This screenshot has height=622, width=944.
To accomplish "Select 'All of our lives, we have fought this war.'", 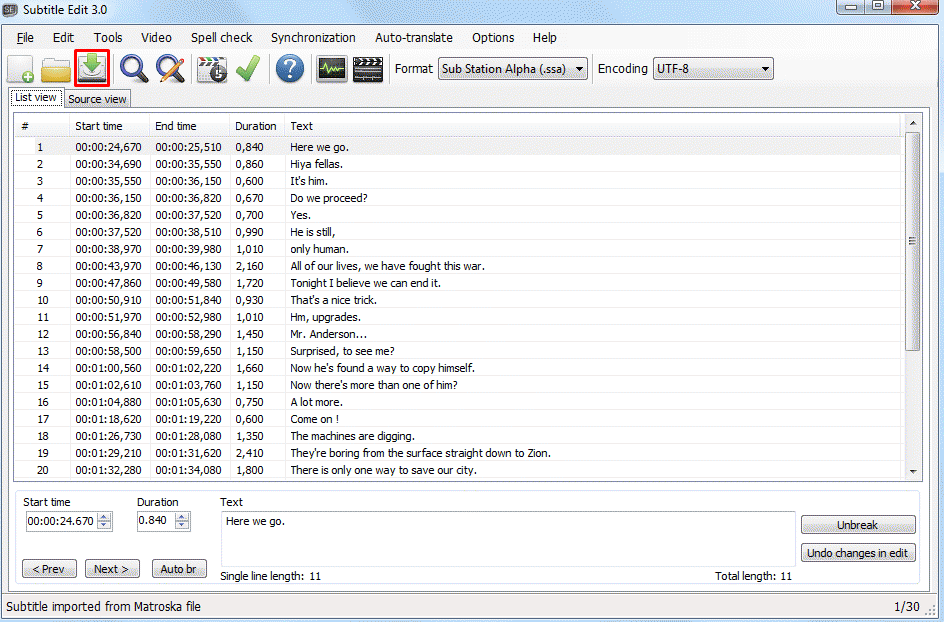I will click(458, 266).
